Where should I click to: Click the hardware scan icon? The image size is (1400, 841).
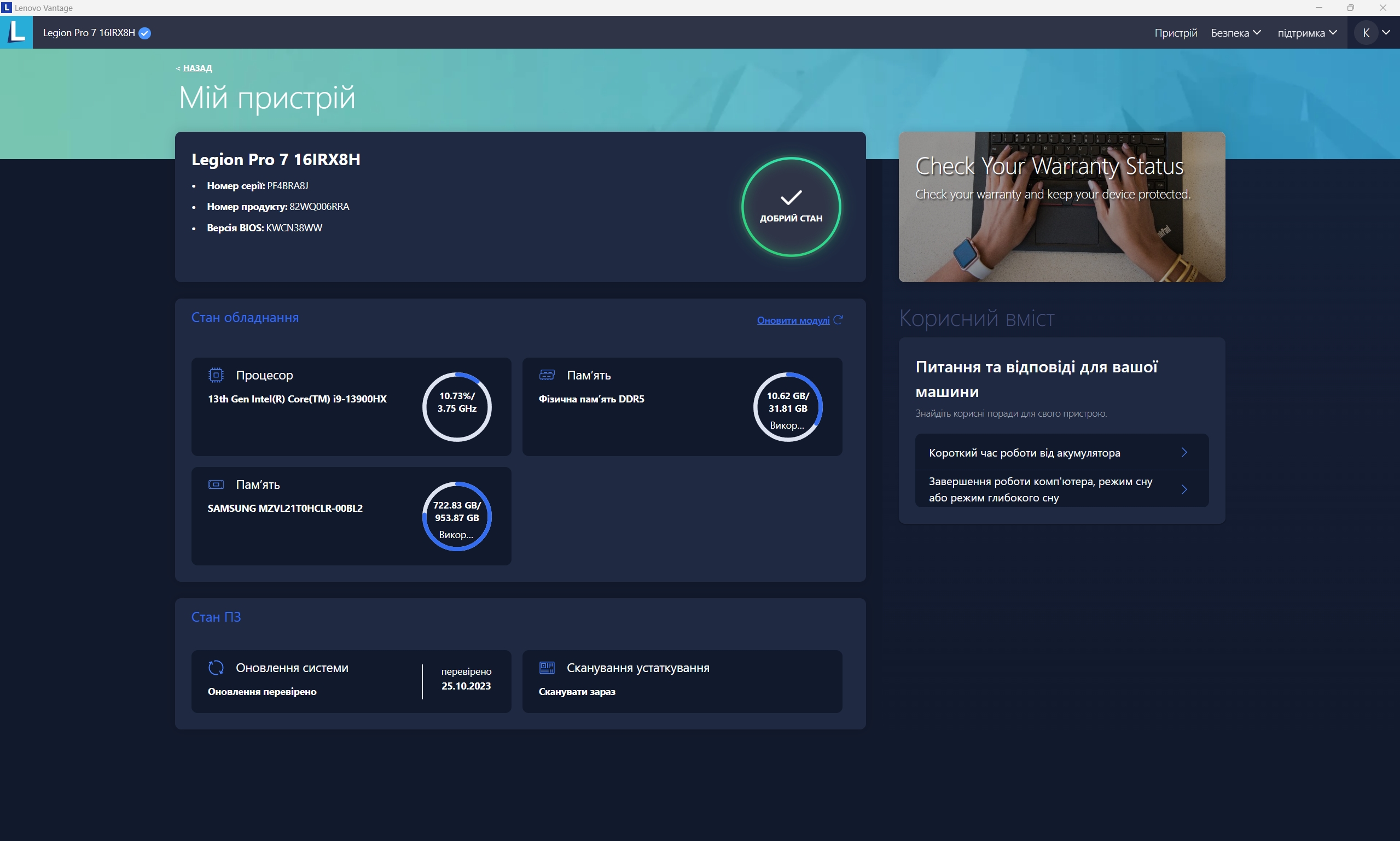pos(547,668)
